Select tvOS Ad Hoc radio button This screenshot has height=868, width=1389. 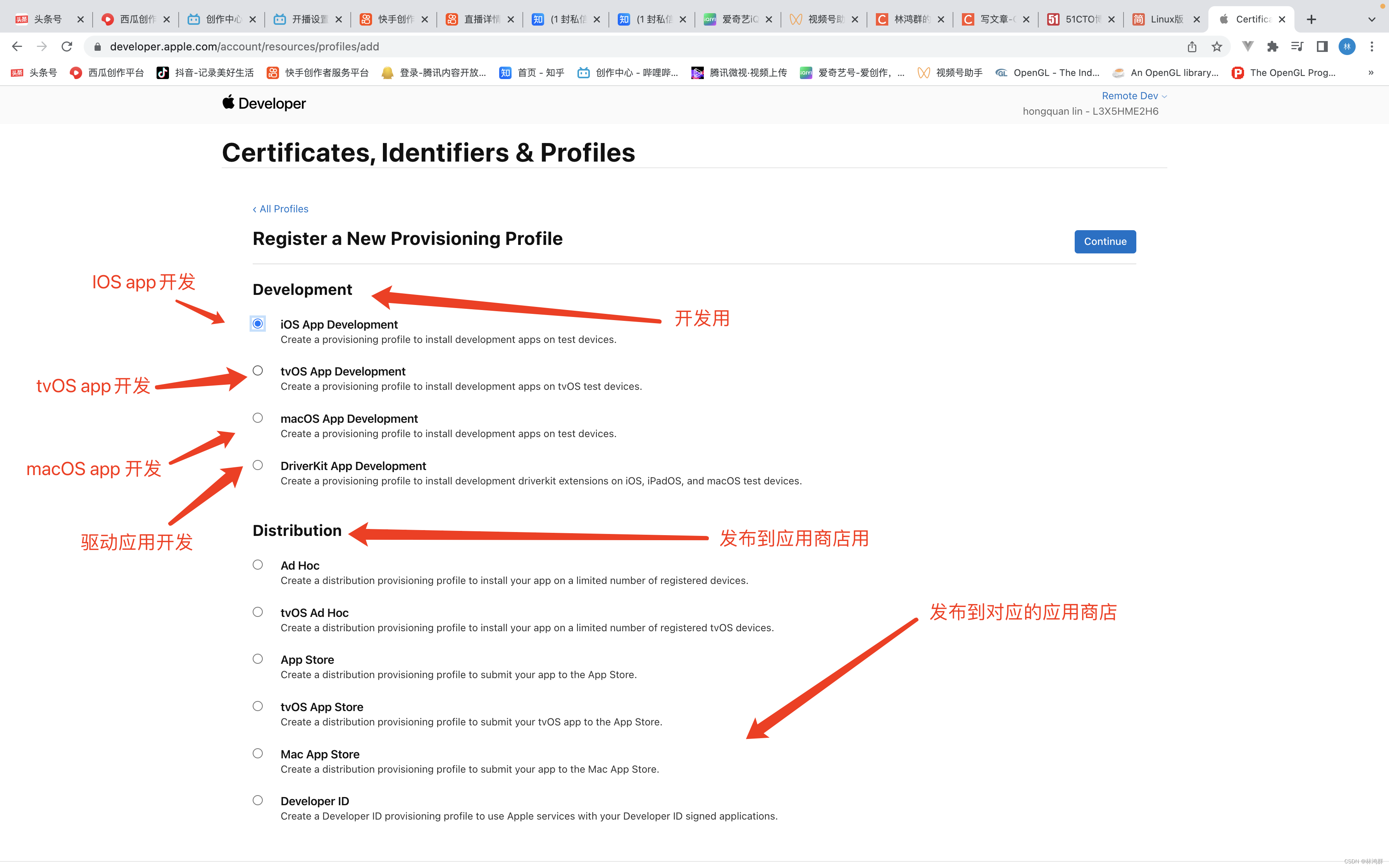tap(258, 612)
